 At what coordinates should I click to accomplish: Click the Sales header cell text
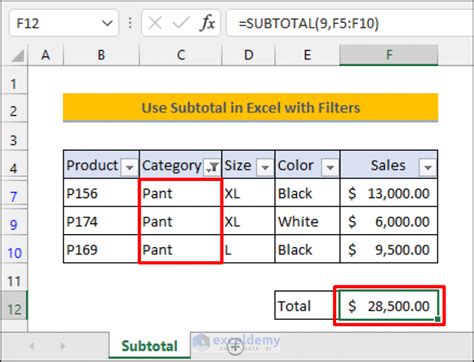388,165
